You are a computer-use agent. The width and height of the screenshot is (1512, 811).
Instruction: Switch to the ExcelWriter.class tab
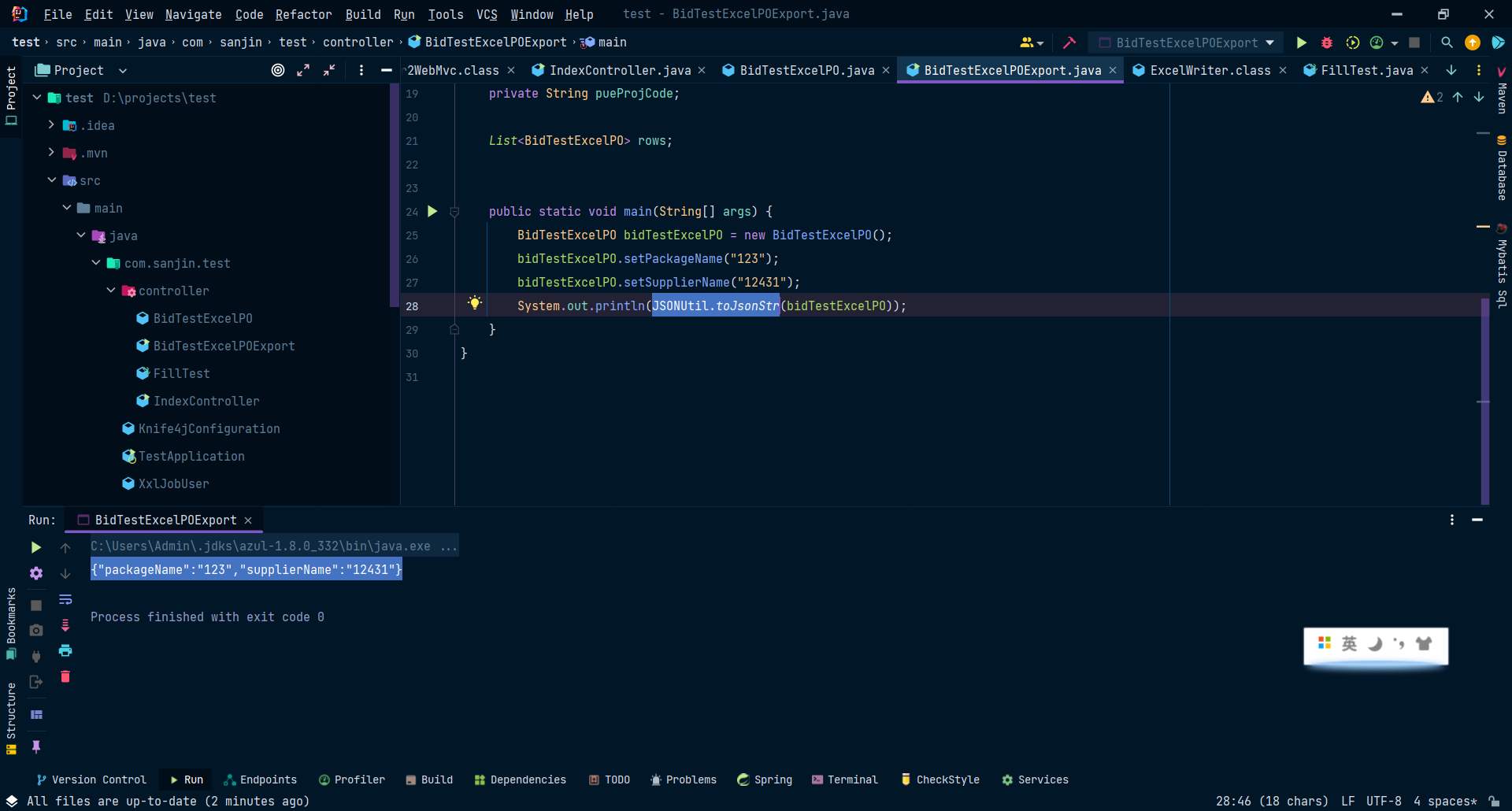click(1209, 70)
